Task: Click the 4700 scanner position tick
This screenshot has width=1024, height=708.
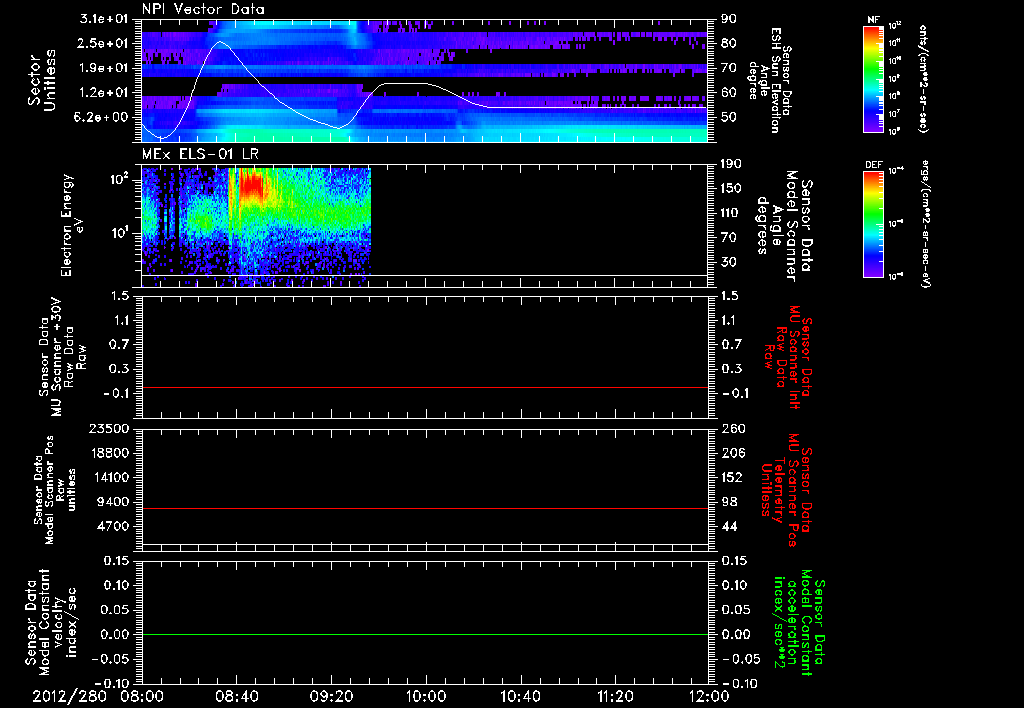Action: [114, 526]
